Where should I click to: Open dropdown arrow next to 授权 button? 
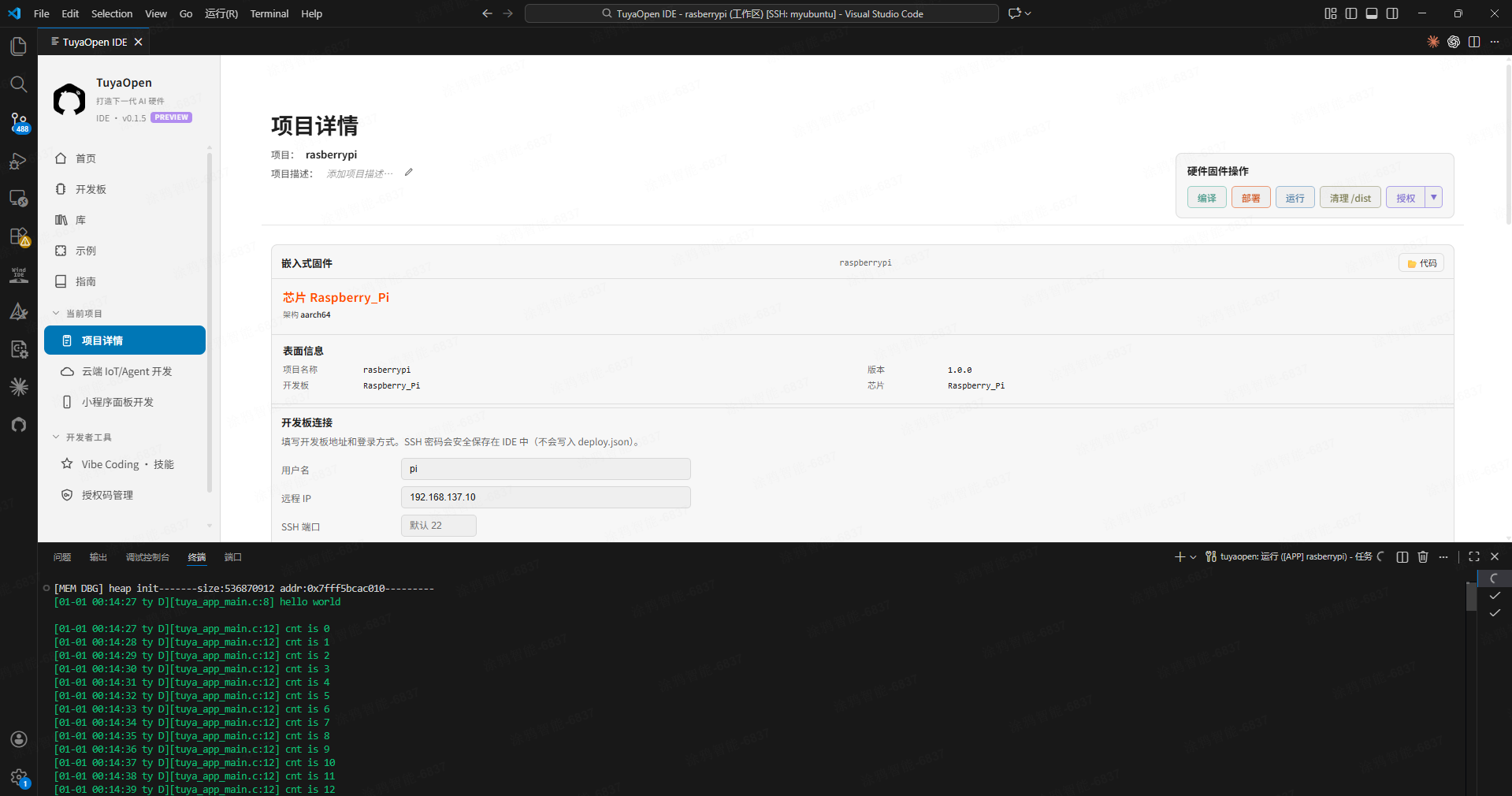pos(1434,197)
